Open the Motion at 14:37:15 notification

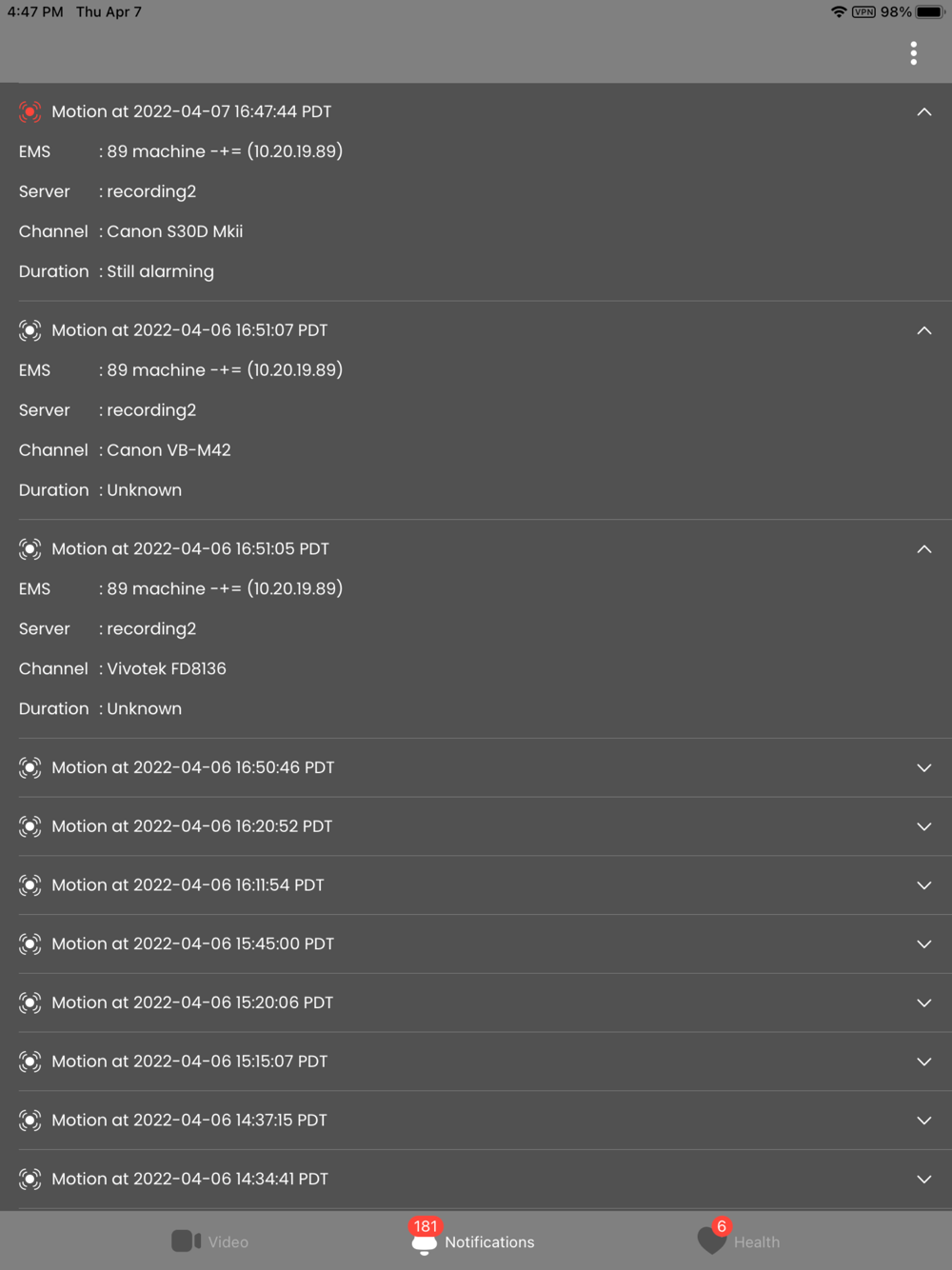coord(189,1121)
